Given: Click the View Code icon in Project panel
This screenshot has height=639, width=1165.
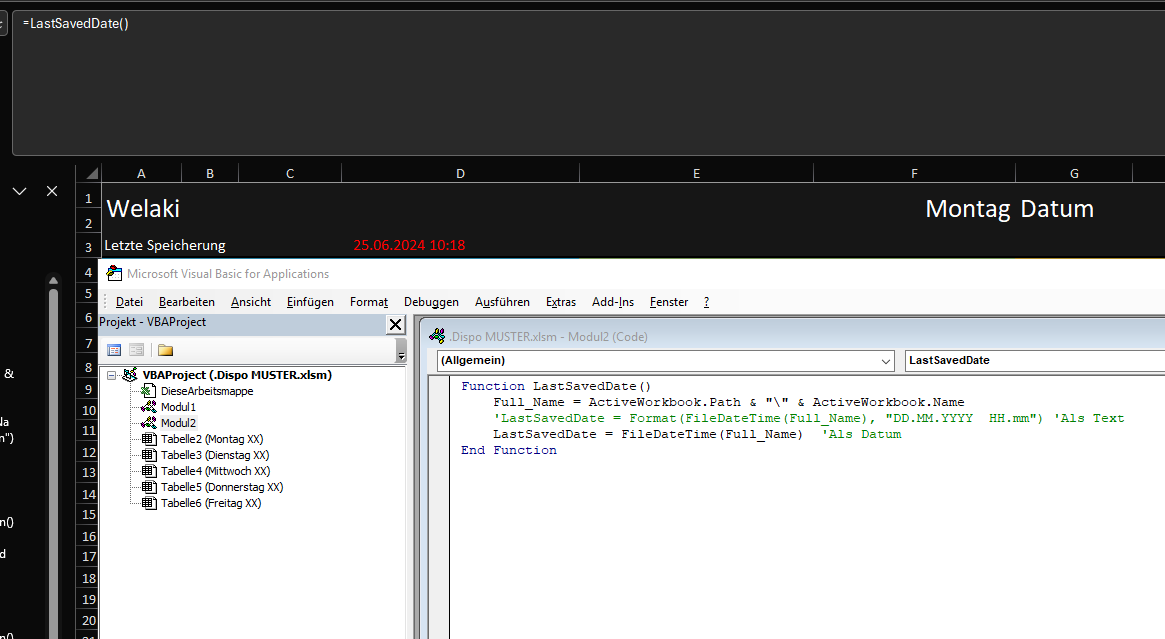Looking at the screenshot, I should [114, 350].
